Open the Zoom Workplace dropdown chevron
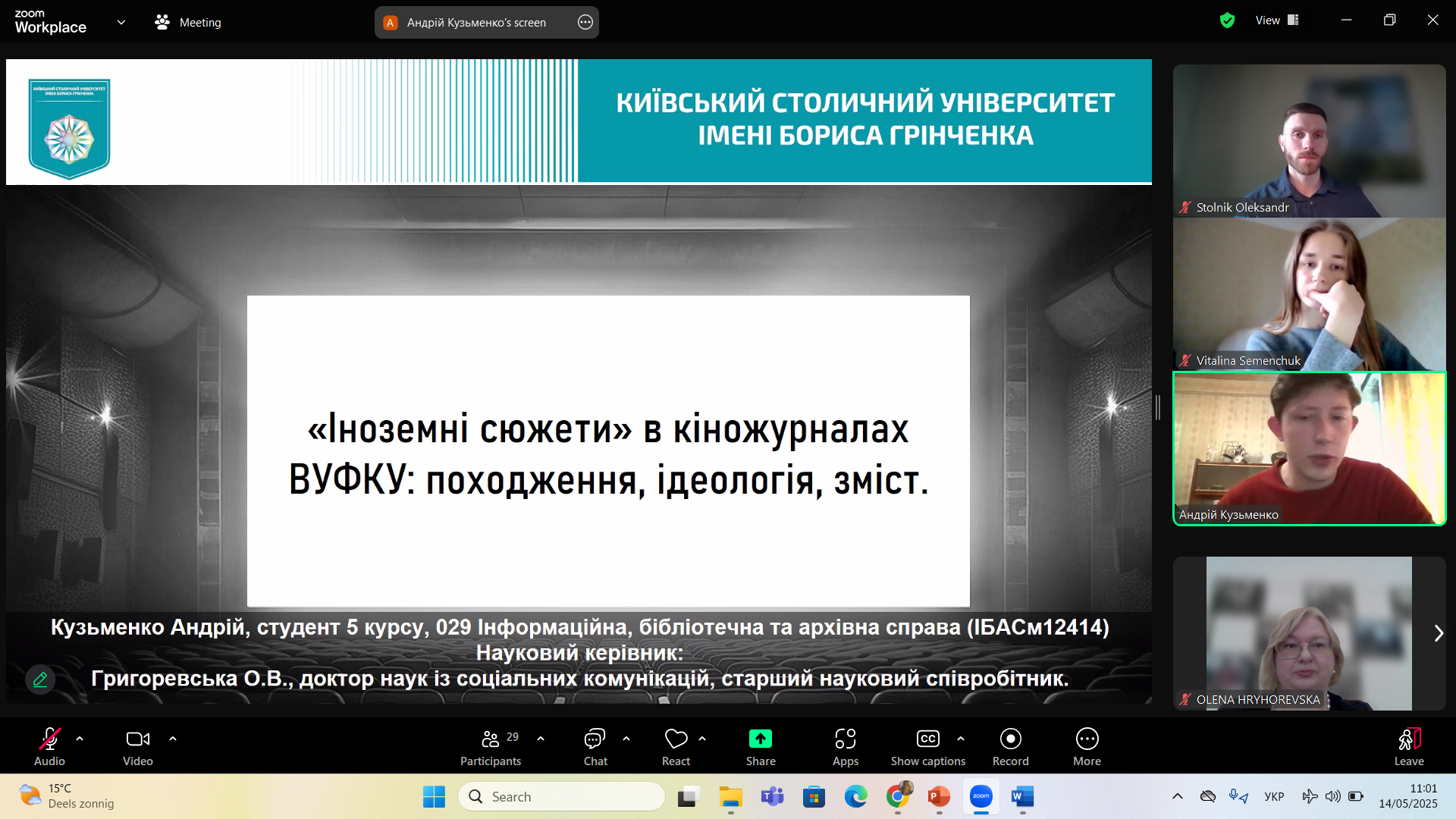The image size is (1456, 819). [x=121, y=22]
